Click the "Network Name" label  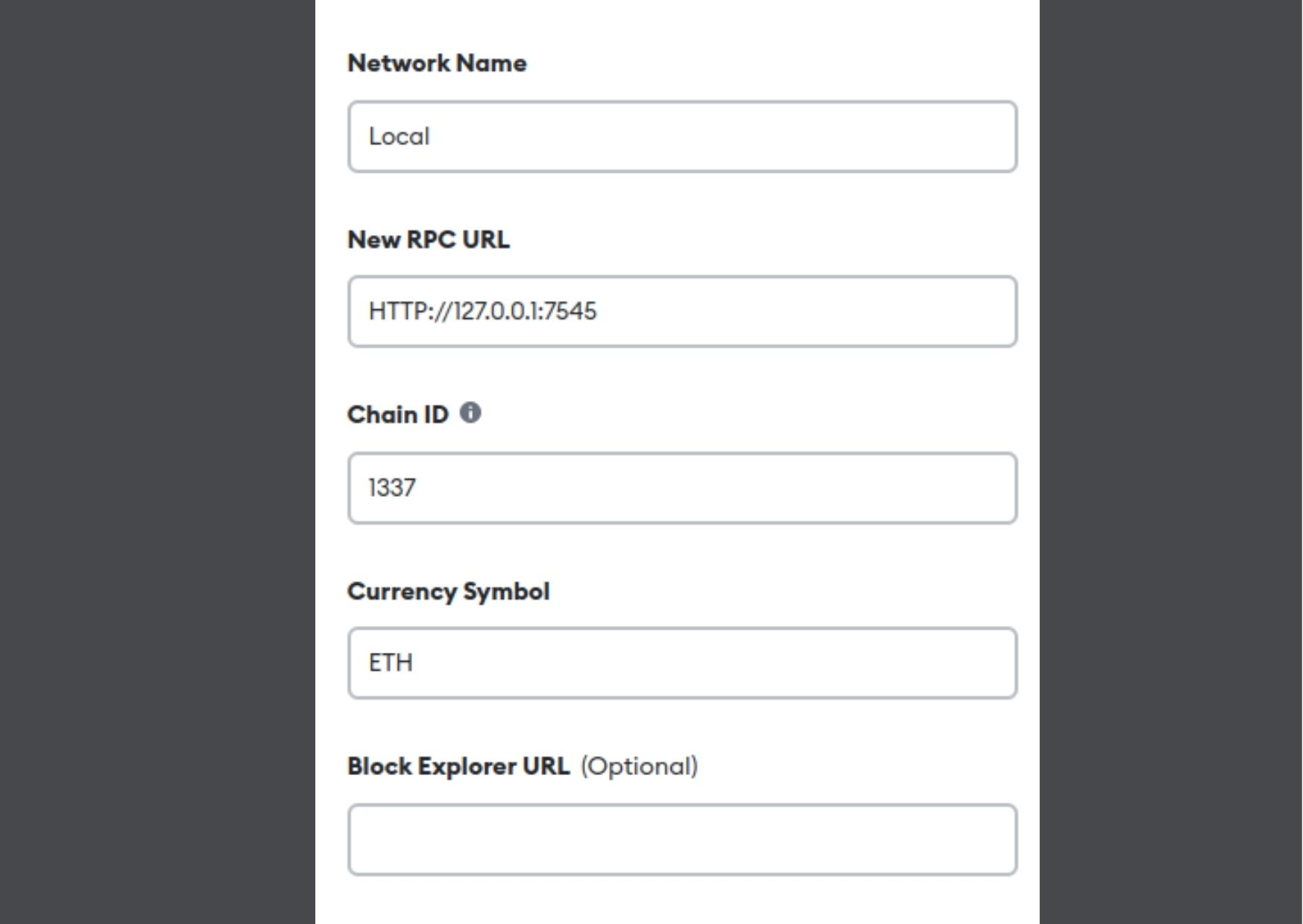coord(437,63)
